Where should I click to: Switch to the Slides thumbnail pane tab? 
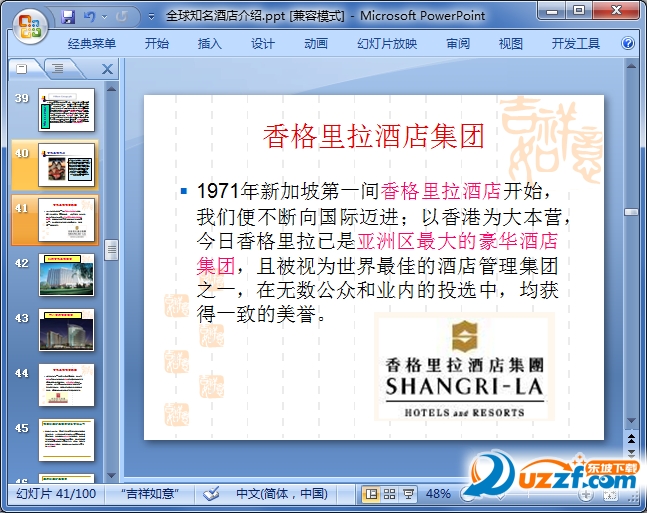[22, 69]
